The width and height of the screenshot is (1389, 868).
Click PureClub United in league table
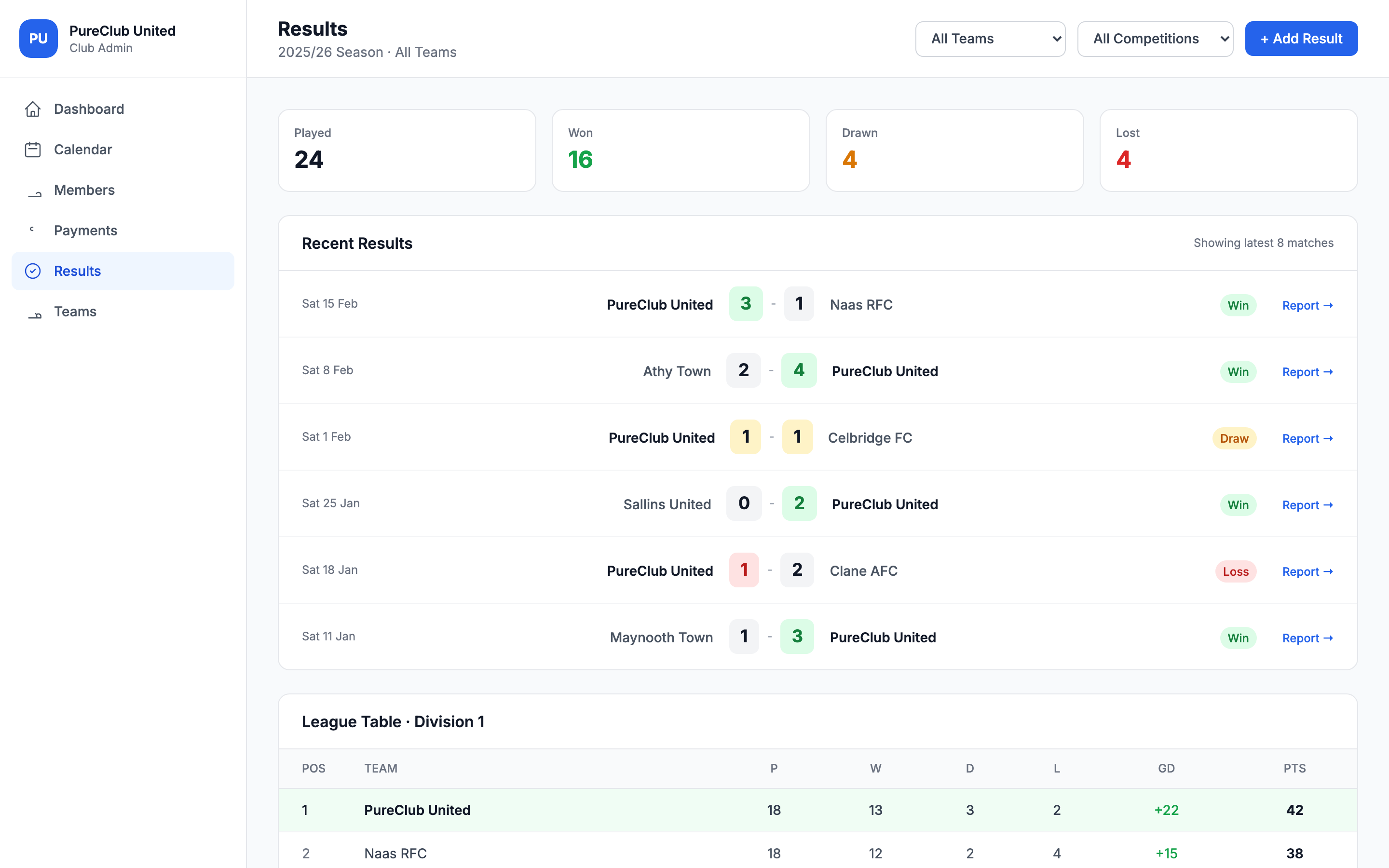click(x=417, y=810)
